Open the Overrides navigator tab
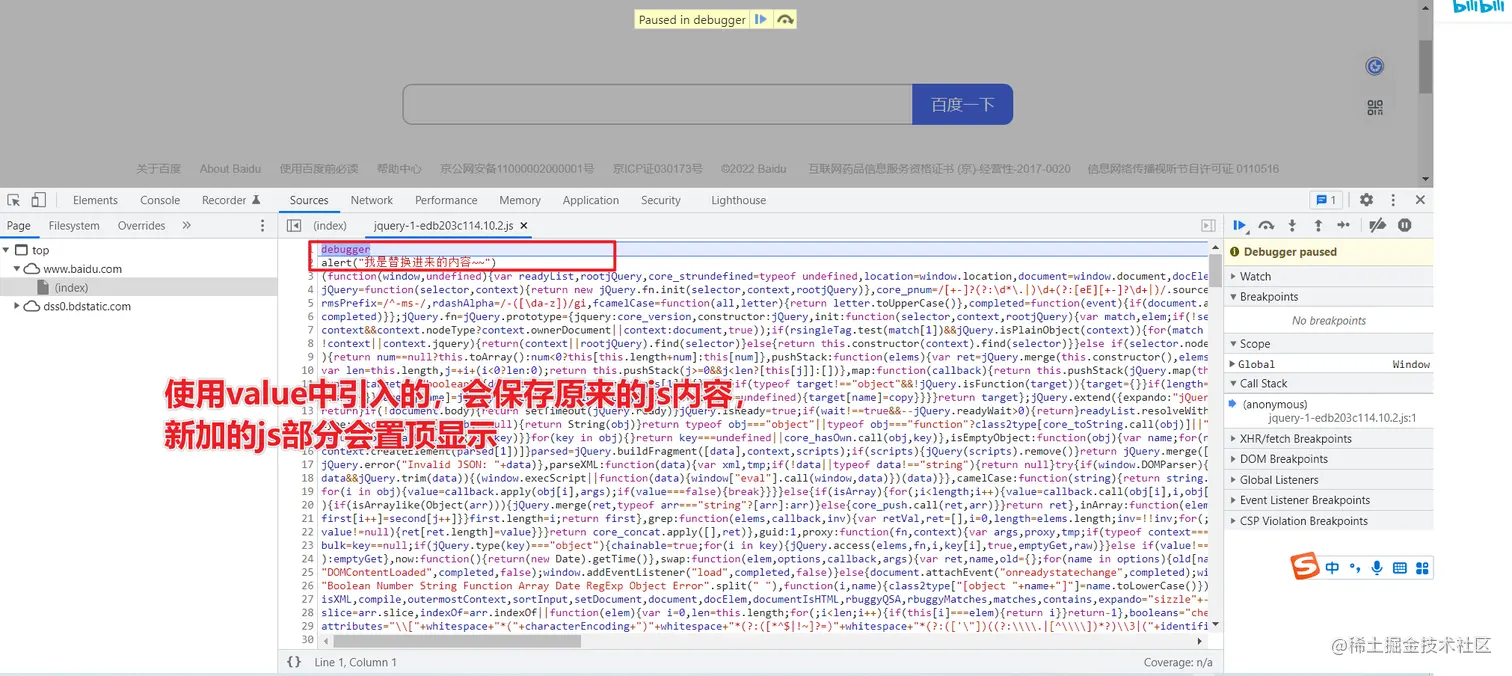The image size is (1512, 676). 141,226
